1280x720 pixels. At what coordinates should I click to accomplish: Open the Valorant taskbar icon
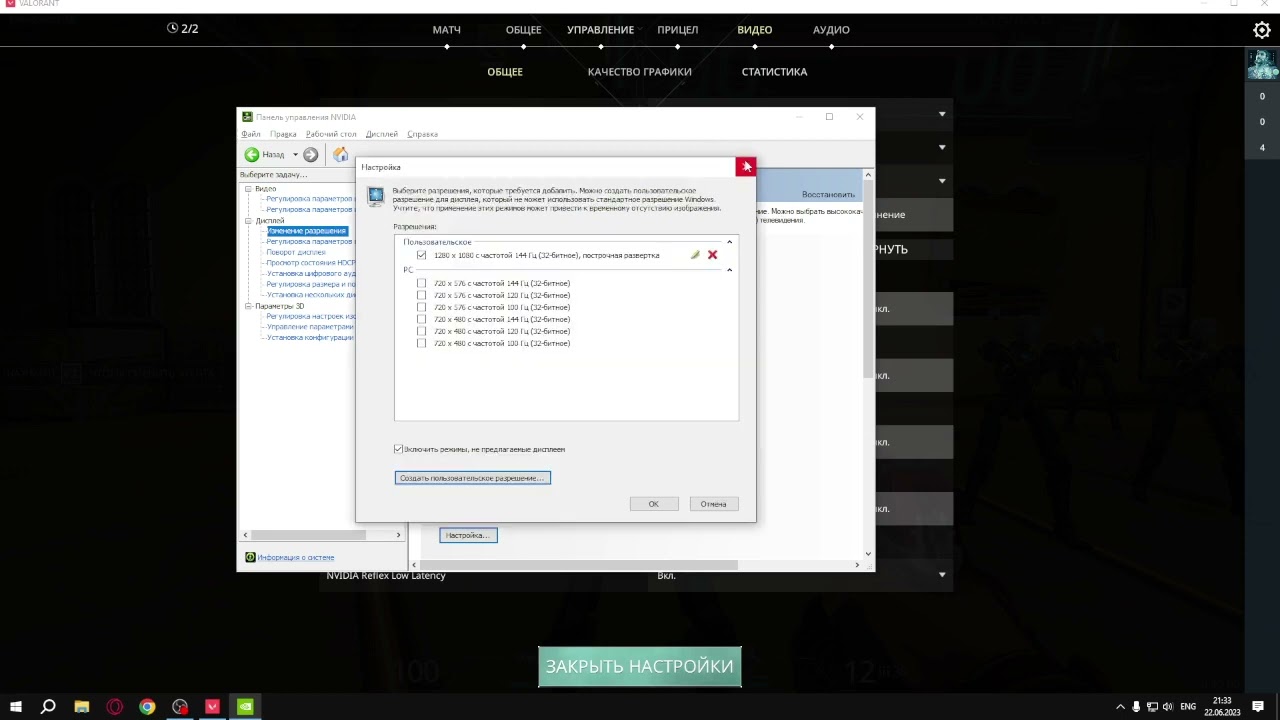(212, 707)
